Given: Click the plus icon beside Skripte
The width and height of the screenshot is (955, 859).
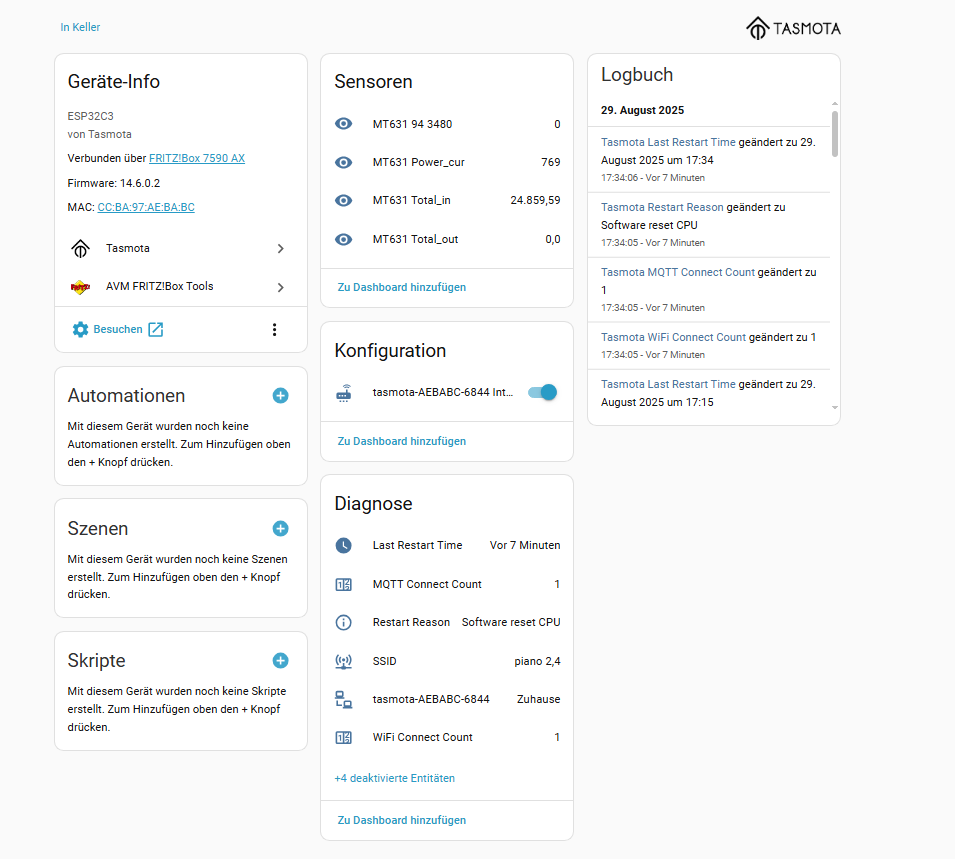Looking at the screenshot, I should 280,661.
